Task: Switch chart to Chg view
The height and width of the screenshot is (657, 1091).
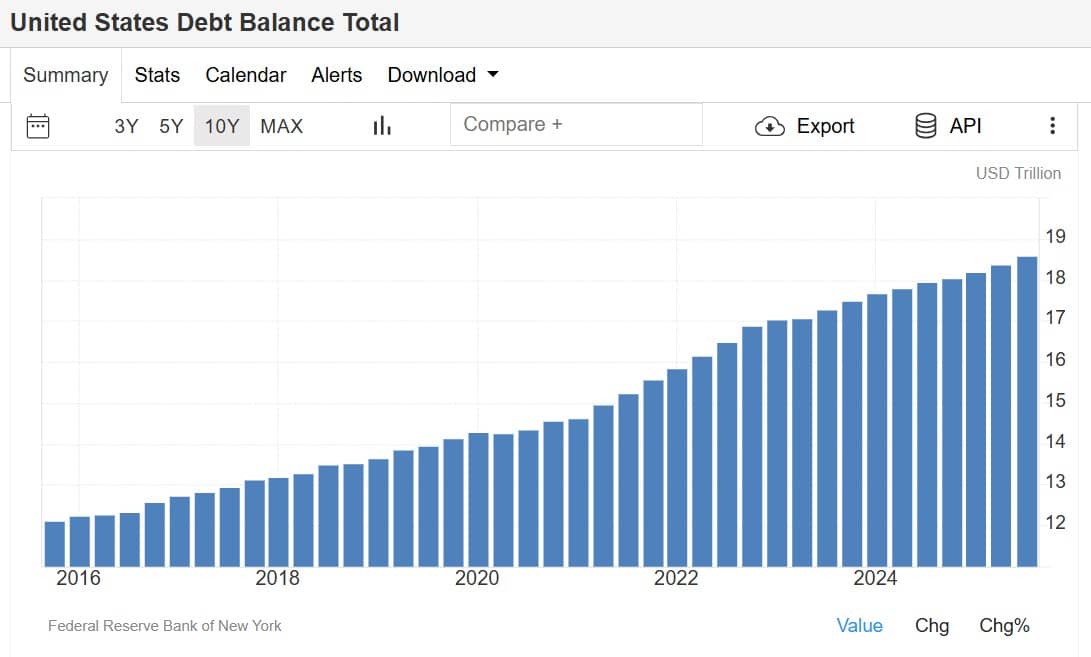Action: point(931,625)
